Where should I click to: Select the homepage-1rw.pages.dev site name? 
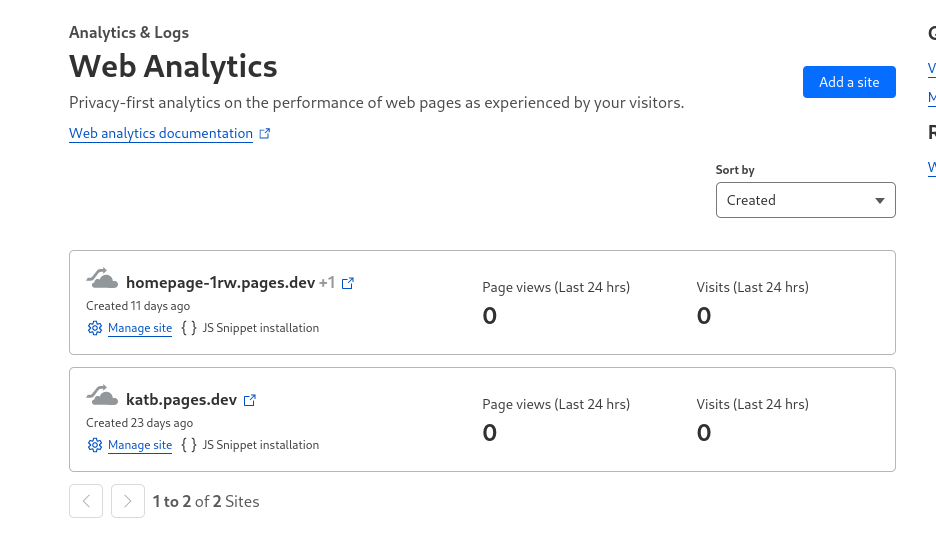click(220, 283)
